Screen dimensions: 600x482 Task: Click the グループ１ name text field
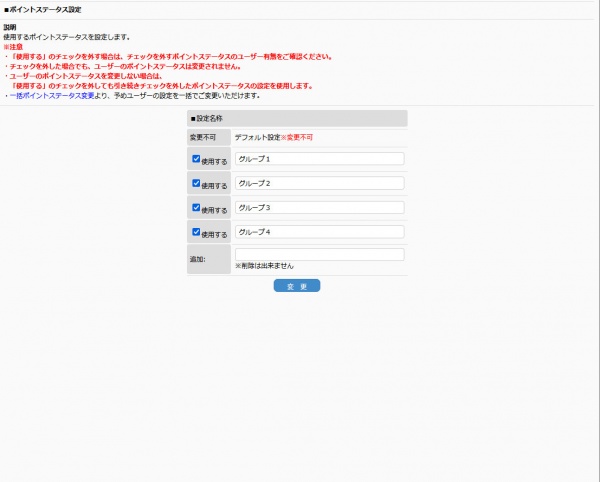[319, 158]
